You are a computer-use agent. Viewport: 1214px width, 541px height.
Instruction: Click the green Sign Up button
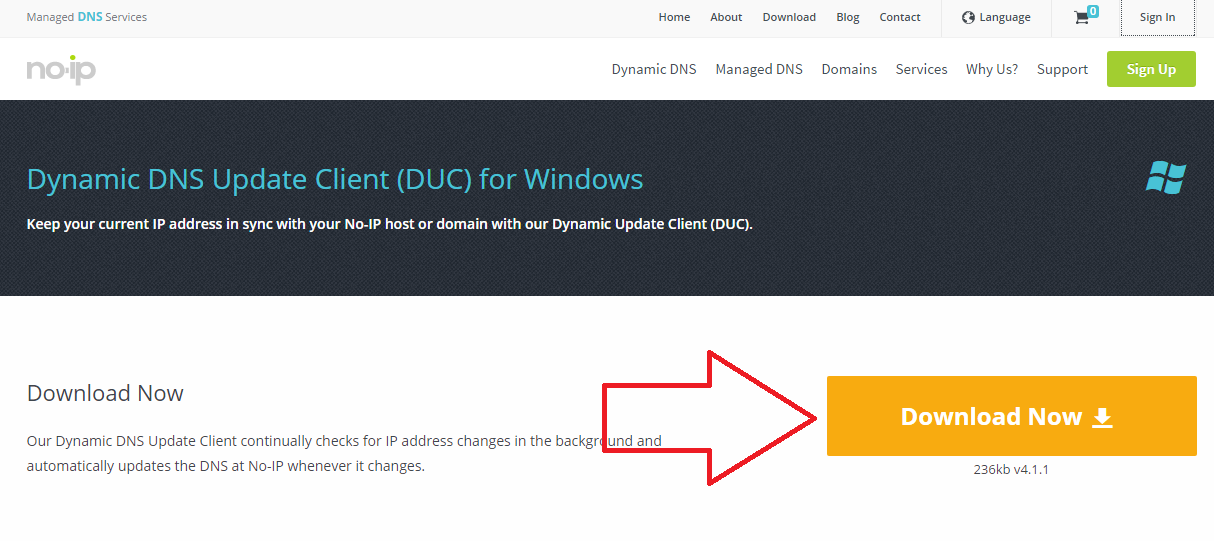(x=1151, y=69)
